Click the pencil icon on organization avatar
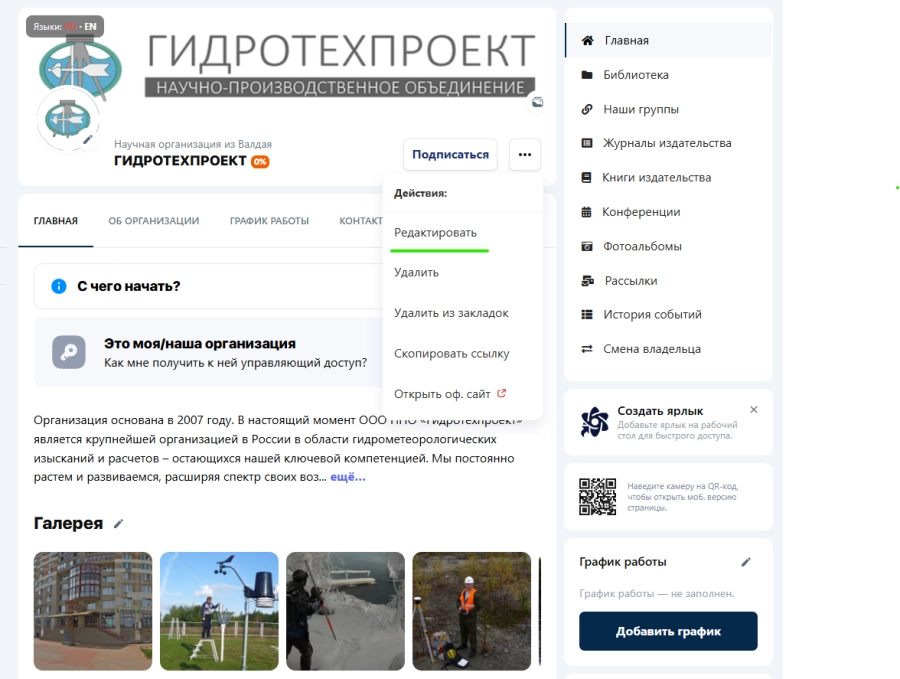 pyautogui.click(x=87, y=139)
